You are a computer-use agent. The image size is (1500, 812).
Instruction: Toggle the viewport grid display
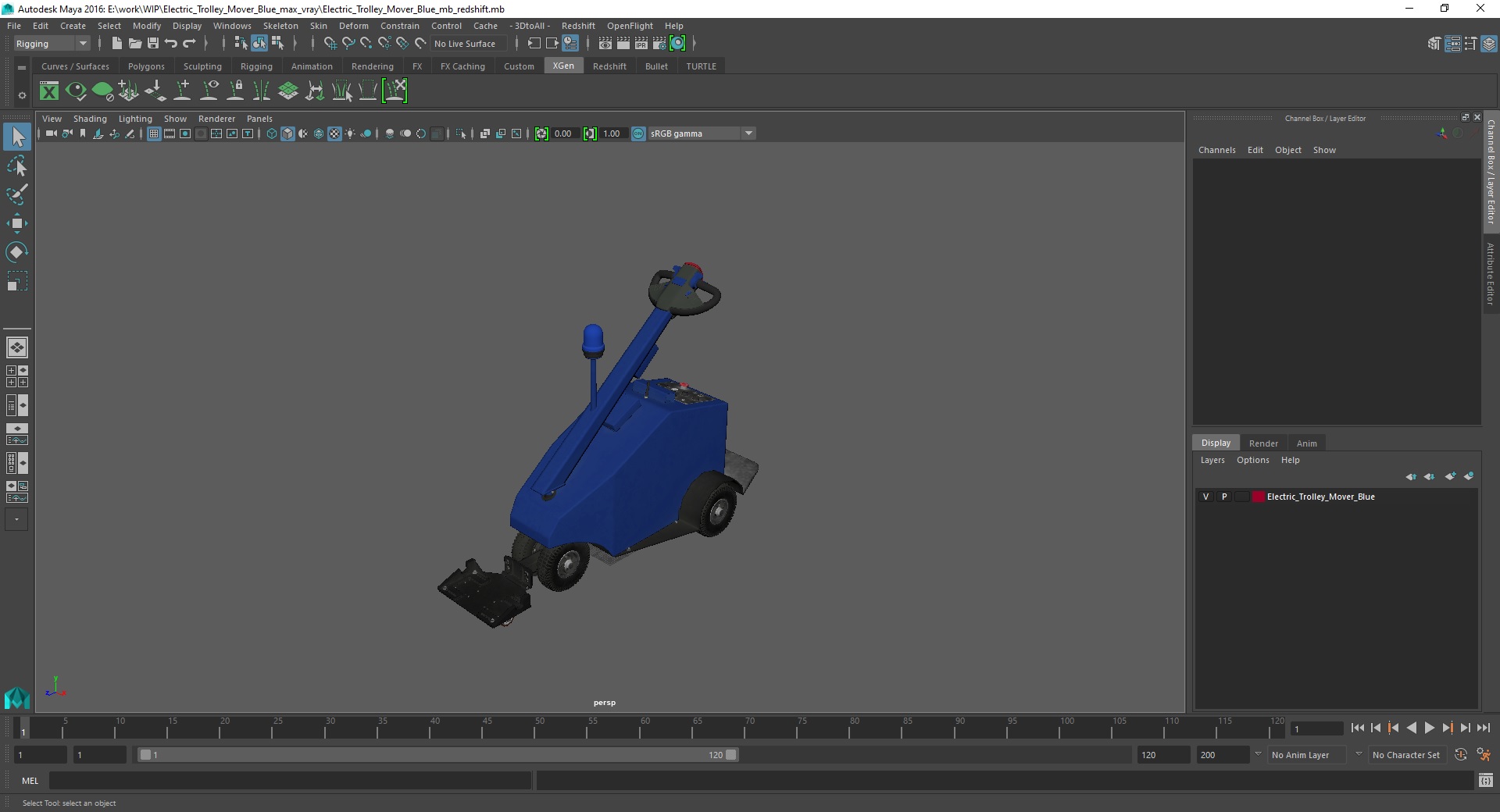154,134
